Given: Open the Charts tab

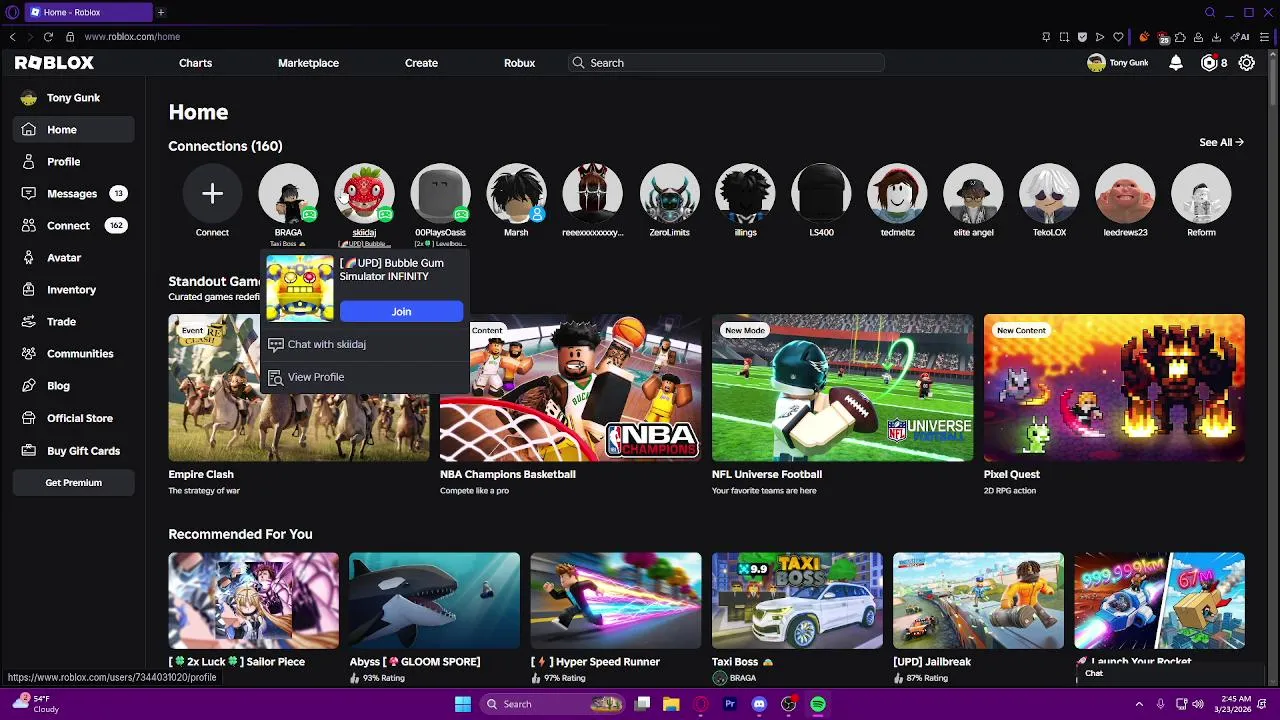Looking at the screenshot, I should [195, 63].
